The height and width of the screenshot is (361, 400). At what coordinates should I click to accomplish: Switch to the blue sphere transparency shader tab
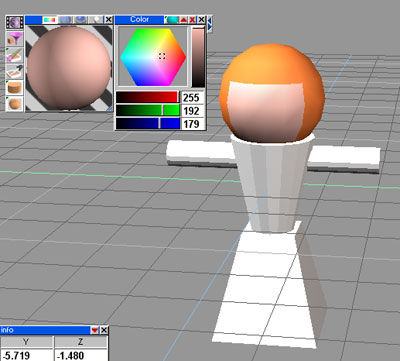pos(65,20)
